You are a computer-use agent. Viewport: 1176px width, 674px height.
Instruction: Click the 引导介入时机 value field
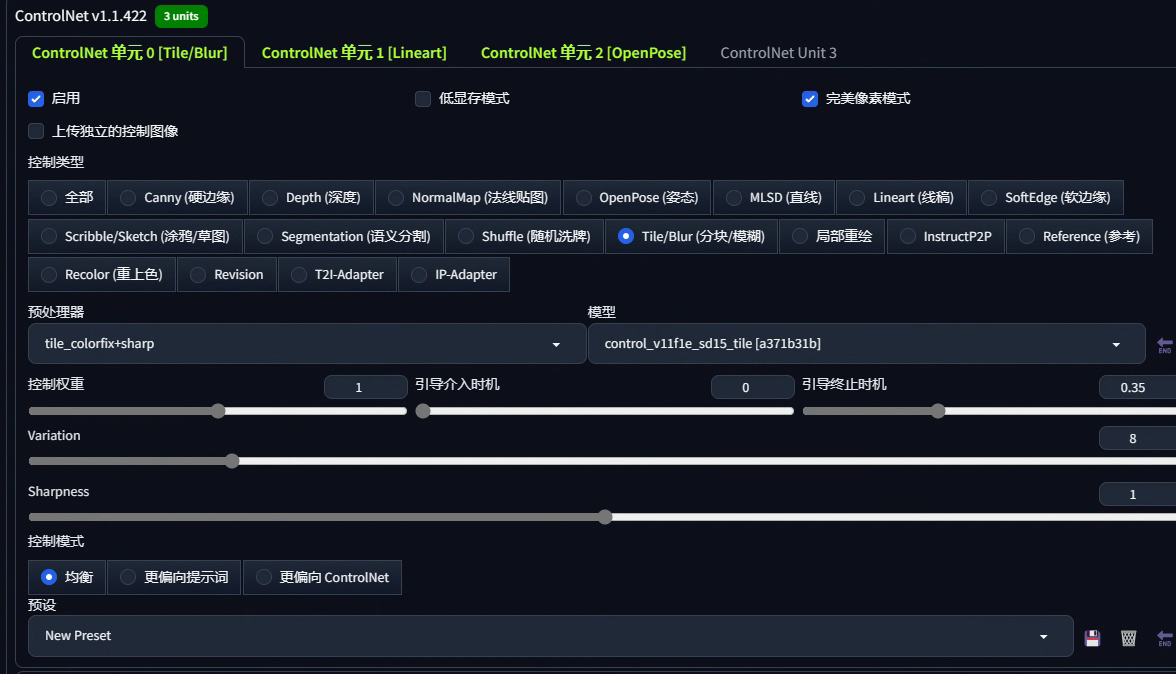coord(753,387)
